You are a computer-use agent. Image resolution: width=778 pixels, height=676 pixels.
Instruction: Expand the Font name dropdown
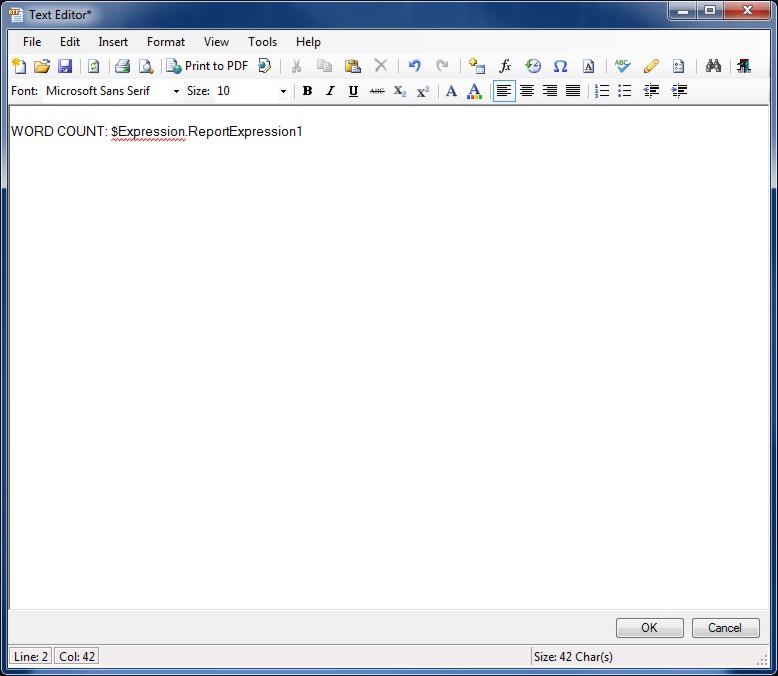[176, 91]
